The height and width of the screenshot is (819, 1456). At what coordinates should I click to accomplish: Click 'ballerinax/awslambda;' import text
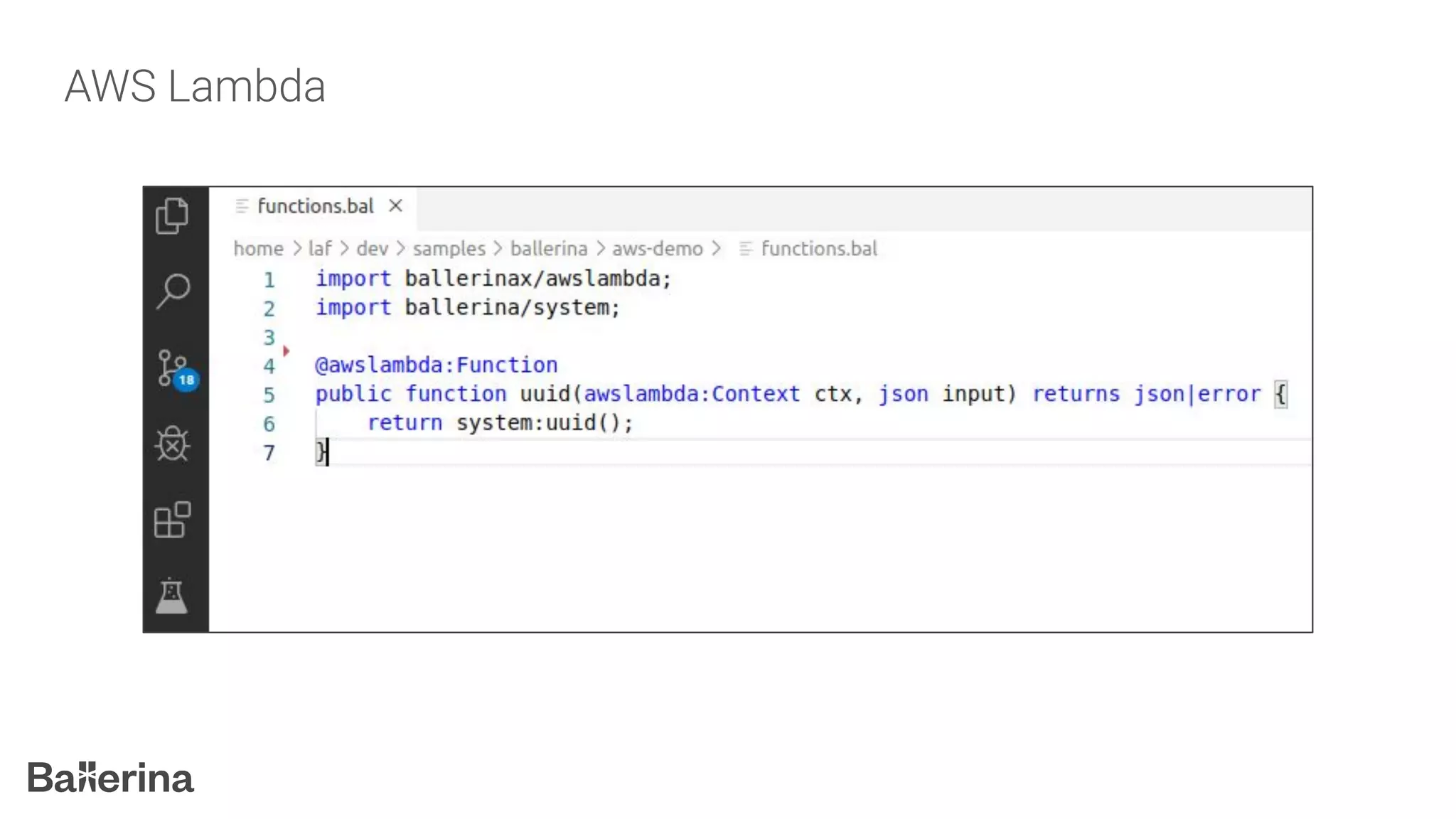538,279
